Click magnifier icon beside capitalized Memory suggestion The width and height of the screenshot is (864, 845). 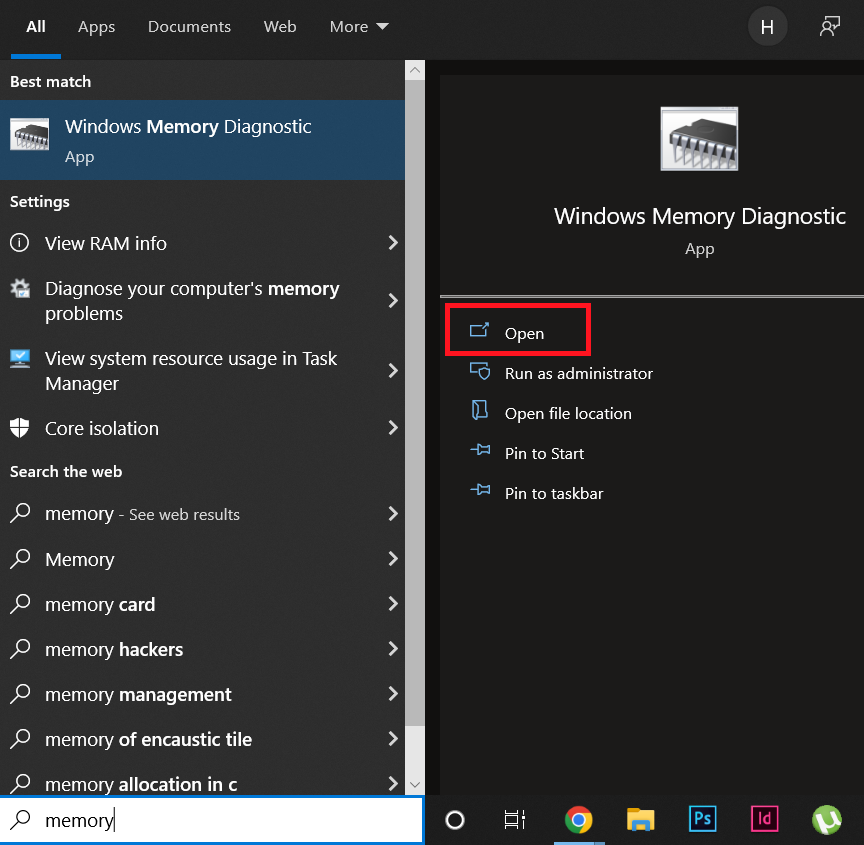20,559
